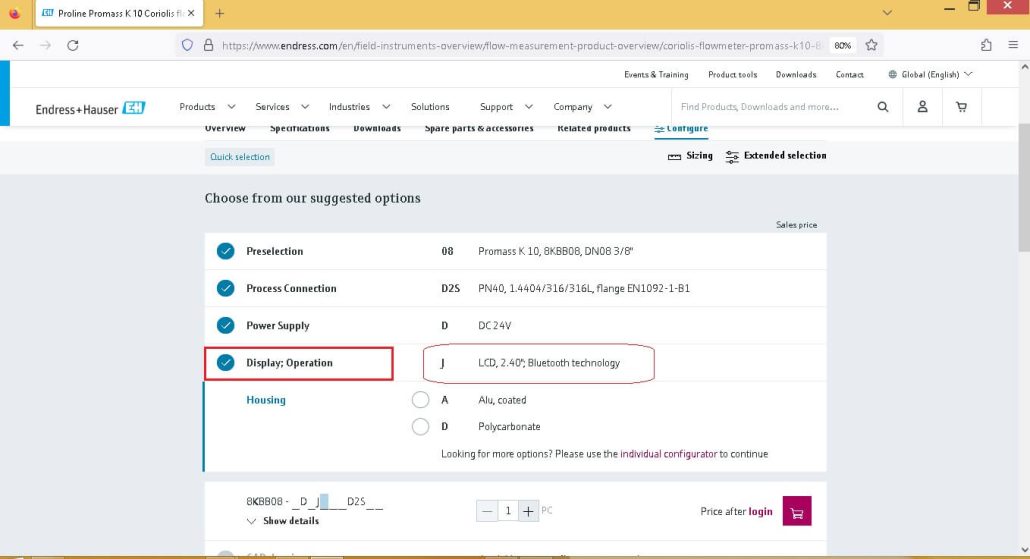Image resolution: width=1030 pixels, height=559 pixels.
Task: Open the Firefox extensions menu
Action: click(x=986, y=45)
